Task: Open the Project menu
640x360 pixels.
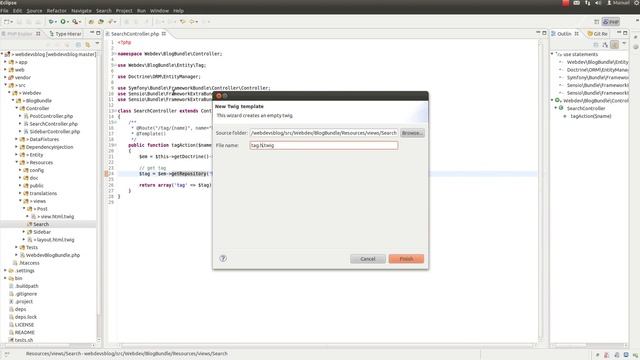Action: [124, 11]
